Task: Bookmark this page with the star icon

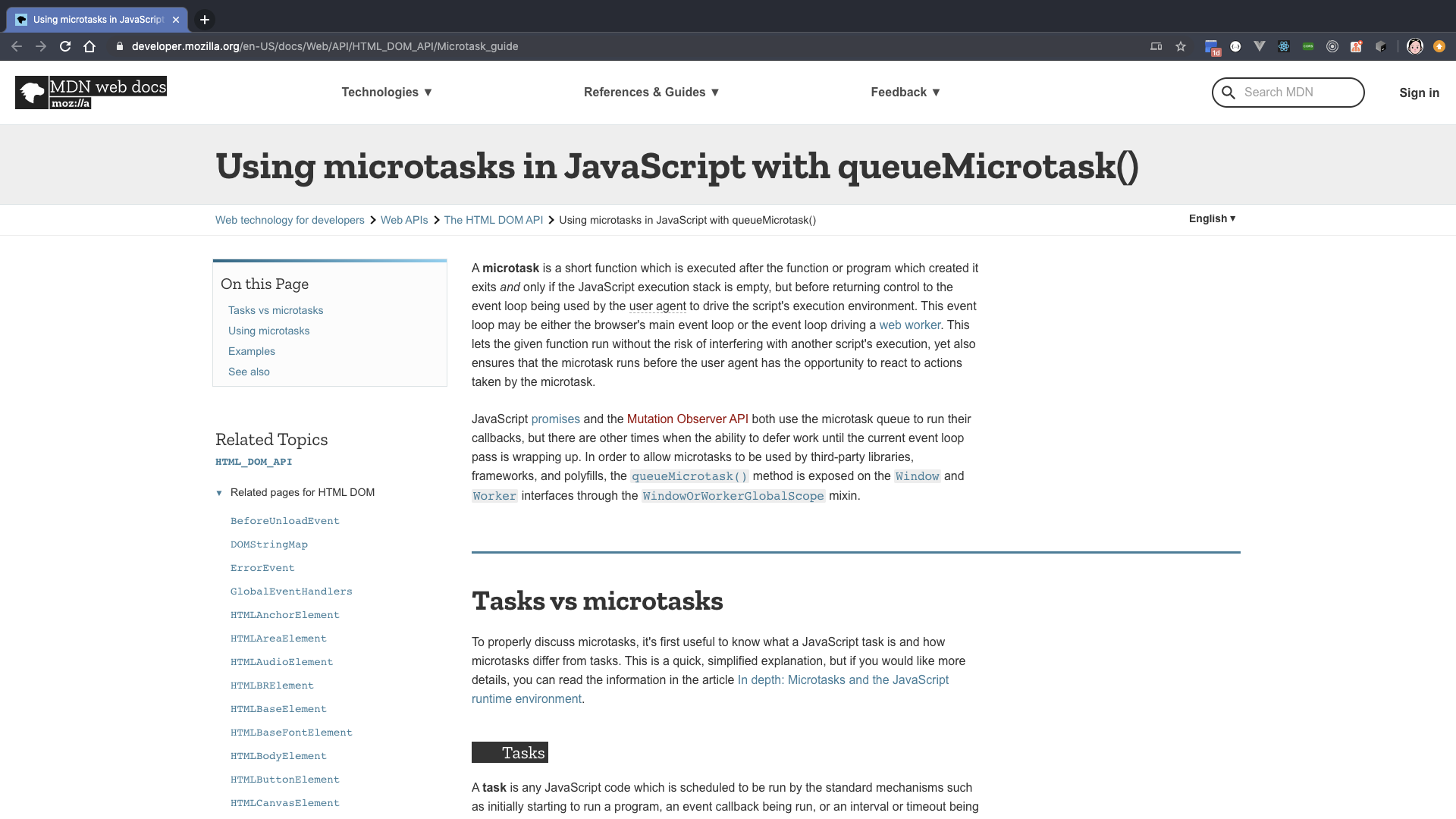Action: point(1181,46)
